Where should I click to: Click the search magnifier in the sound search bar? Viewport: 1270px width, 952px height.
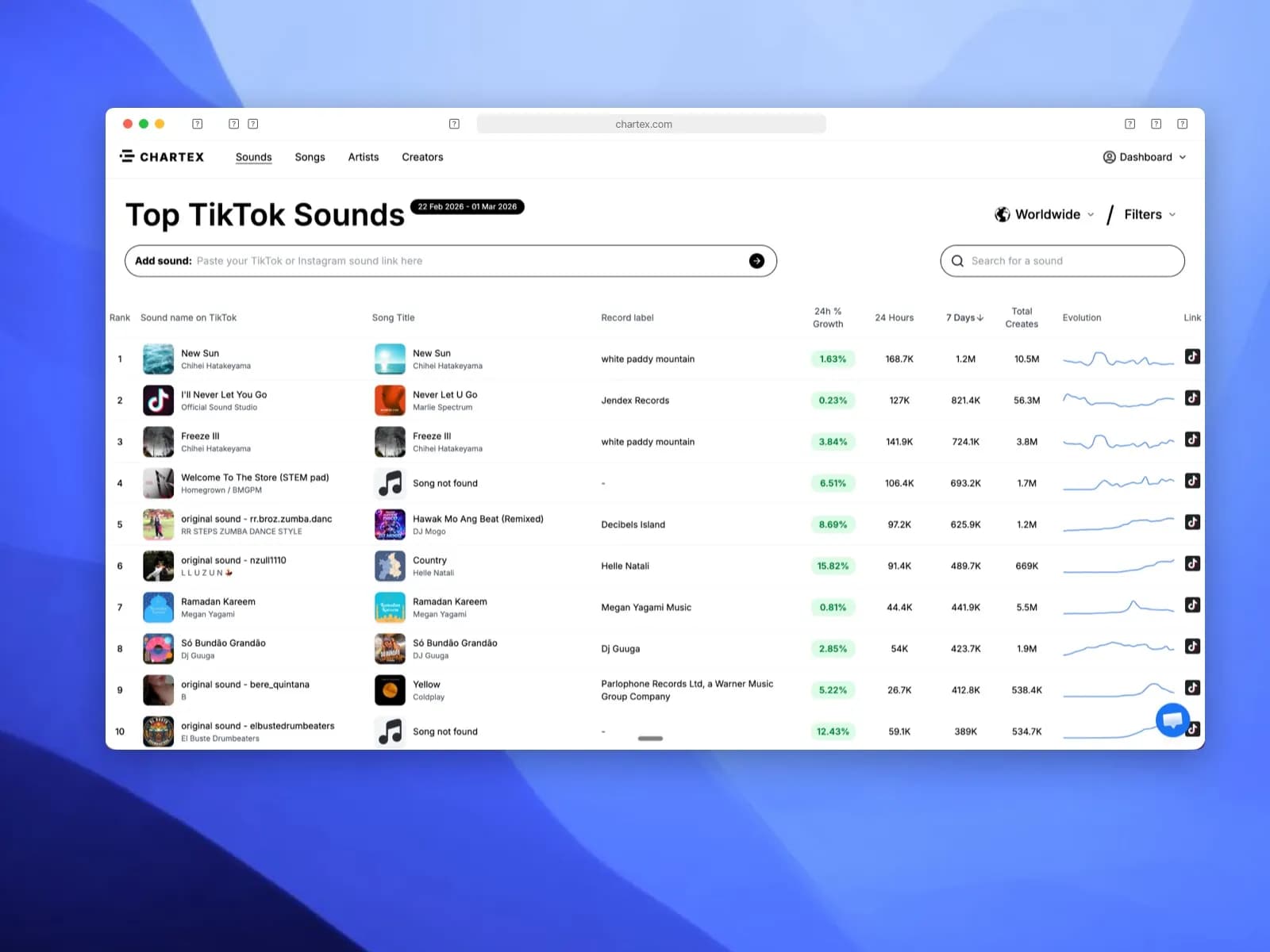(957, 260)
